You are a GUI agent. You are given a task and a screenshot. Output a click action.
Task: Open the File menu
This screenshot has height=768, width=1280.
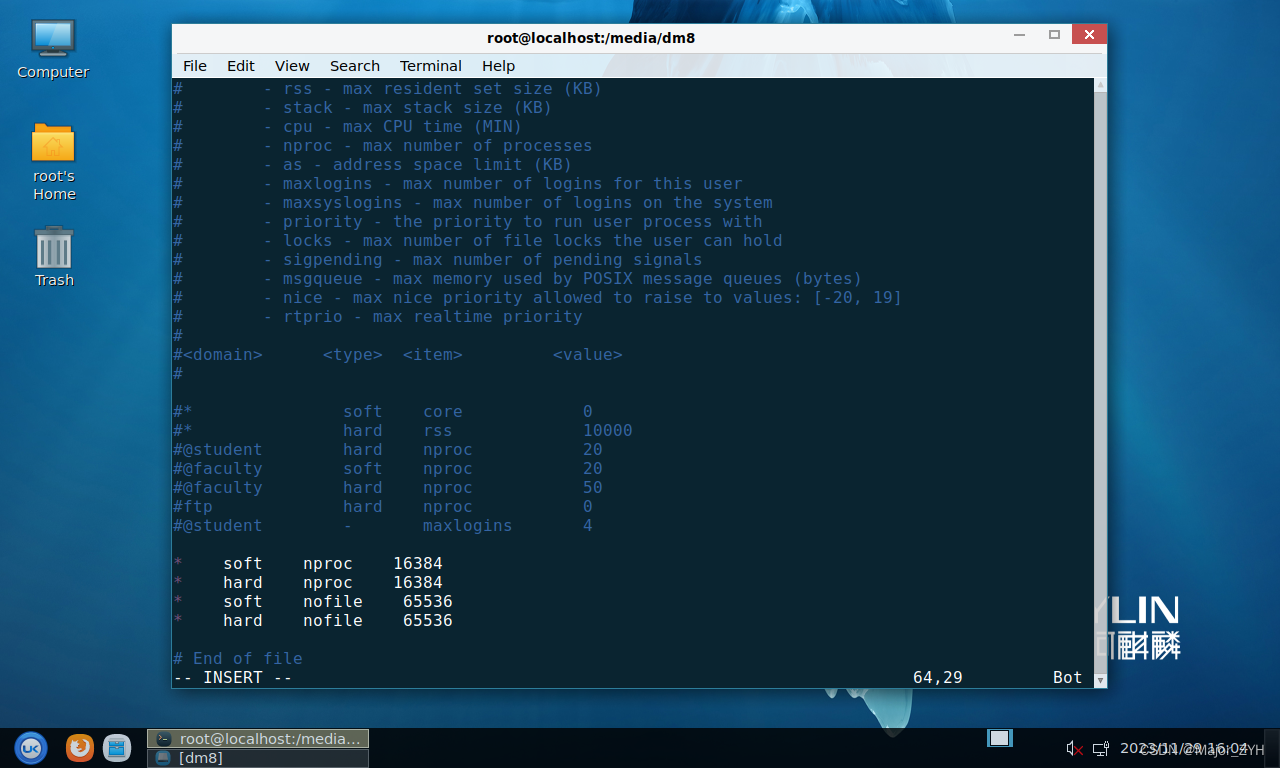coord(195,66)
